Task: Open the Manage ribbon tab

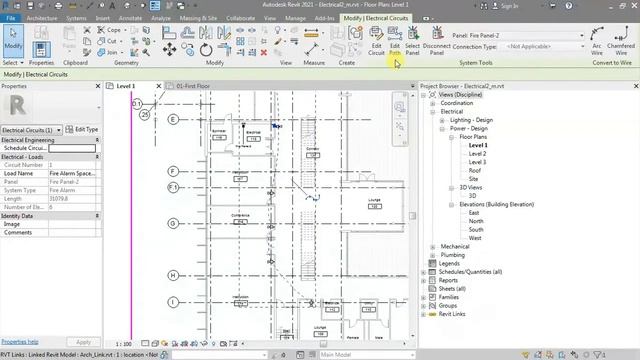Action: pyautogui.click(x=295, y=18)
